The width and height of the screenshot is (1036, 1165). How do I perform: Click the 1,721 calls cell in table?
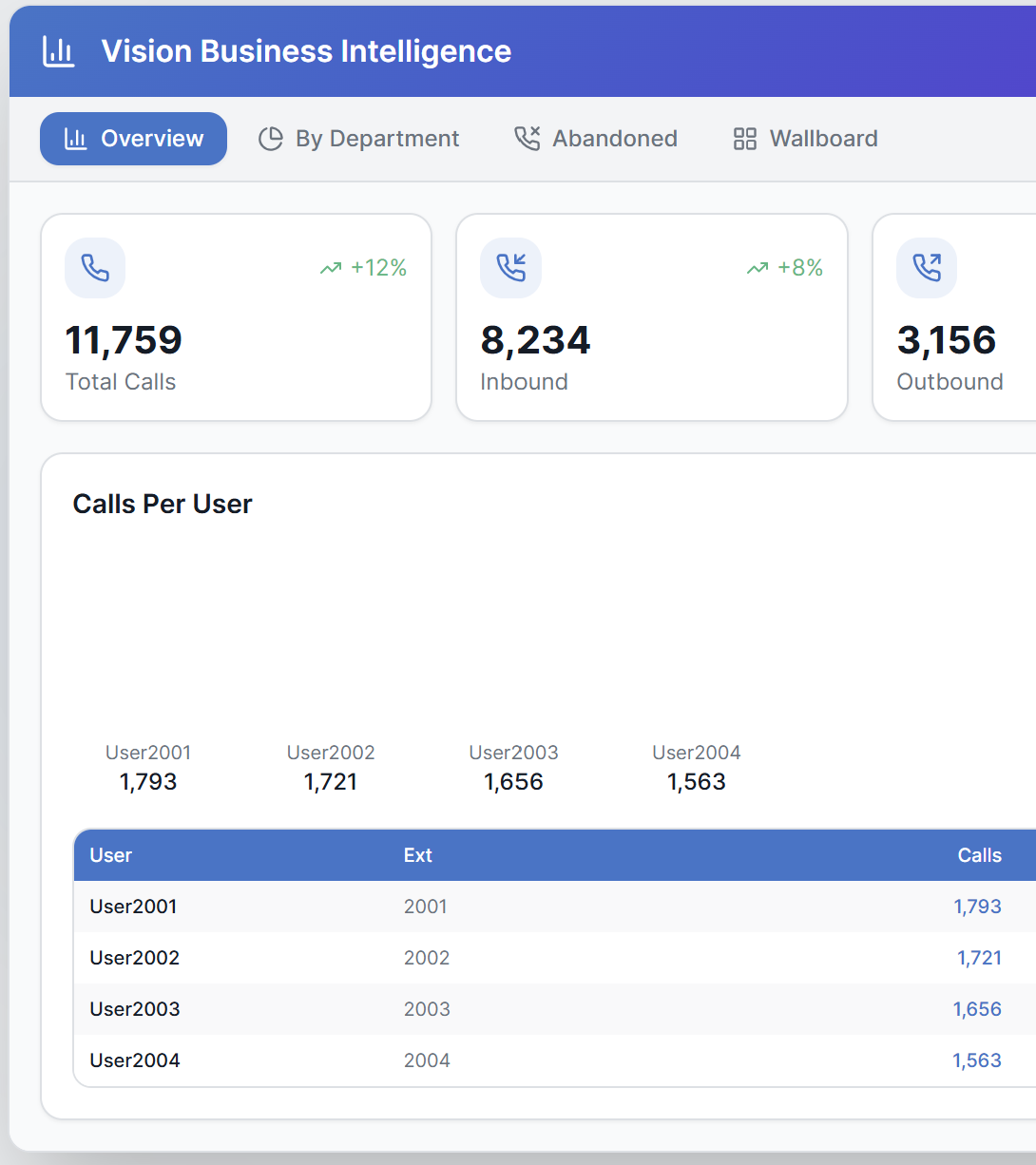click(x=980, y=958)
